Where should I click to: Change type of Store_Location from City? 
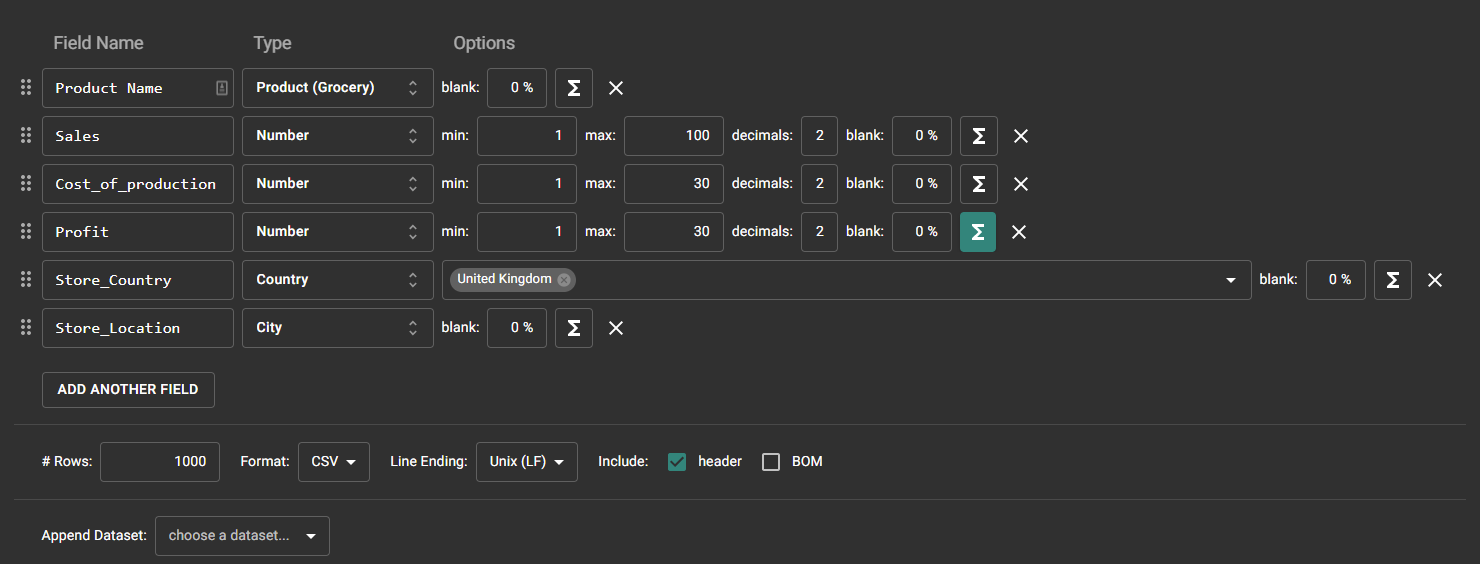tap(337, 328)
